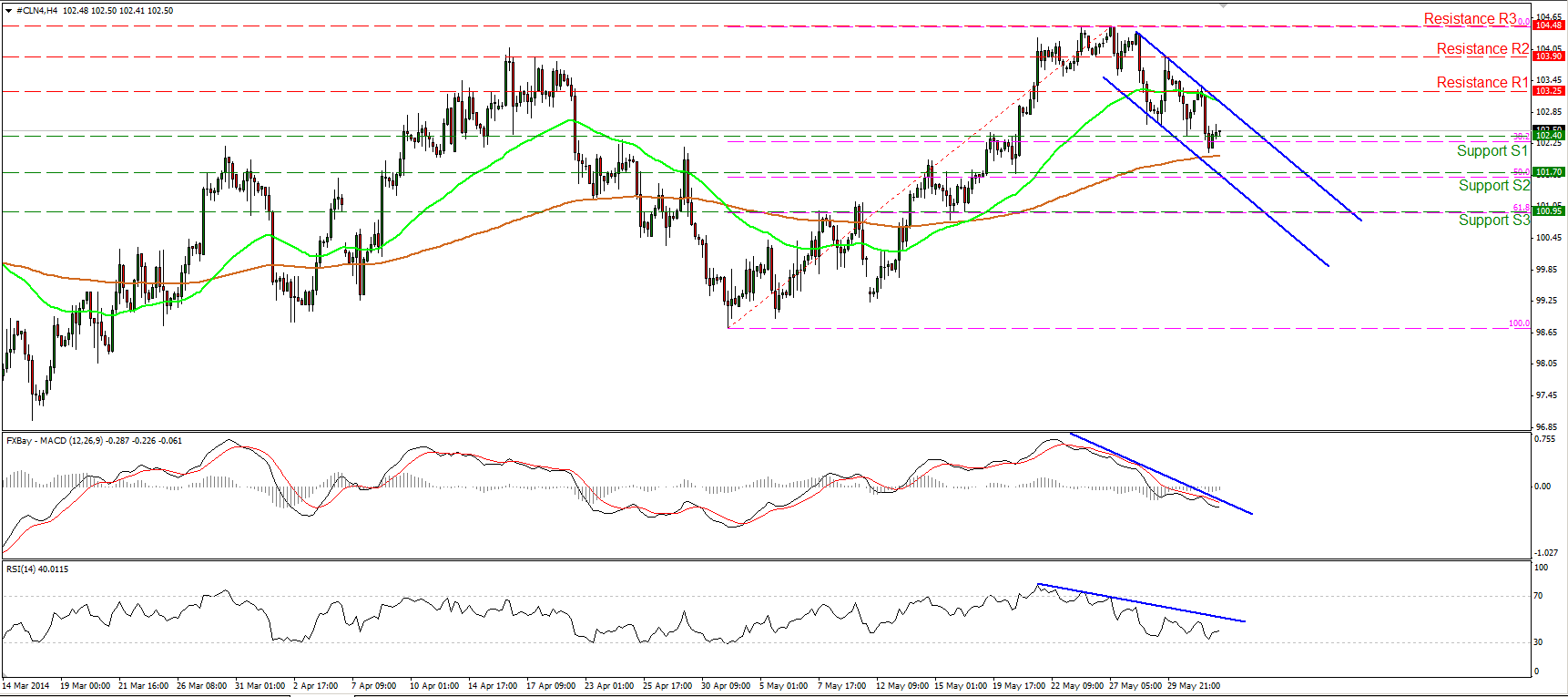Image resolution: width=1568 pixels, height=697 pixels.
Task: Select the Support S1 label
Action: pyautogui.click(x=1492, y=151)
